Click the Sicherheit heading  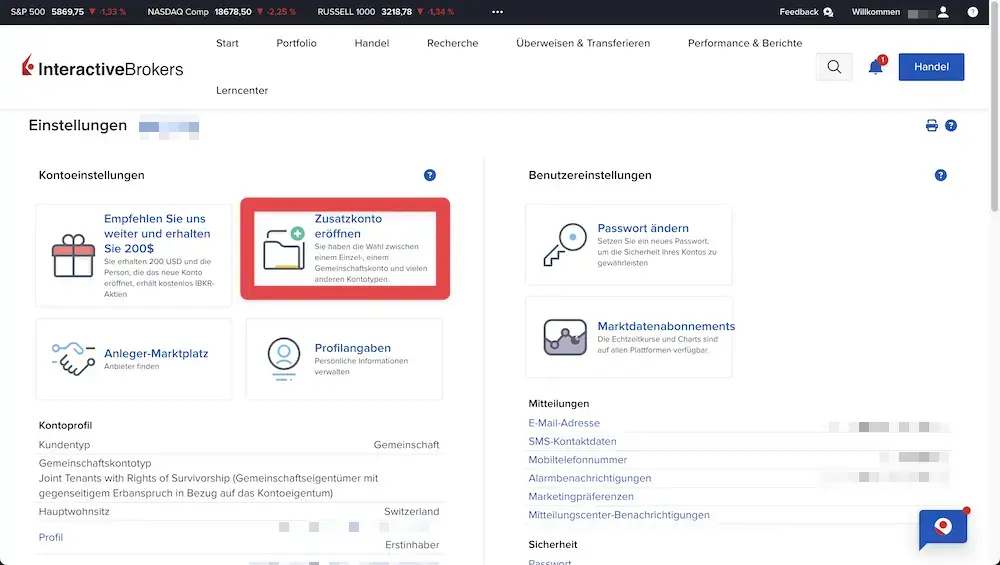coord(553,545)
